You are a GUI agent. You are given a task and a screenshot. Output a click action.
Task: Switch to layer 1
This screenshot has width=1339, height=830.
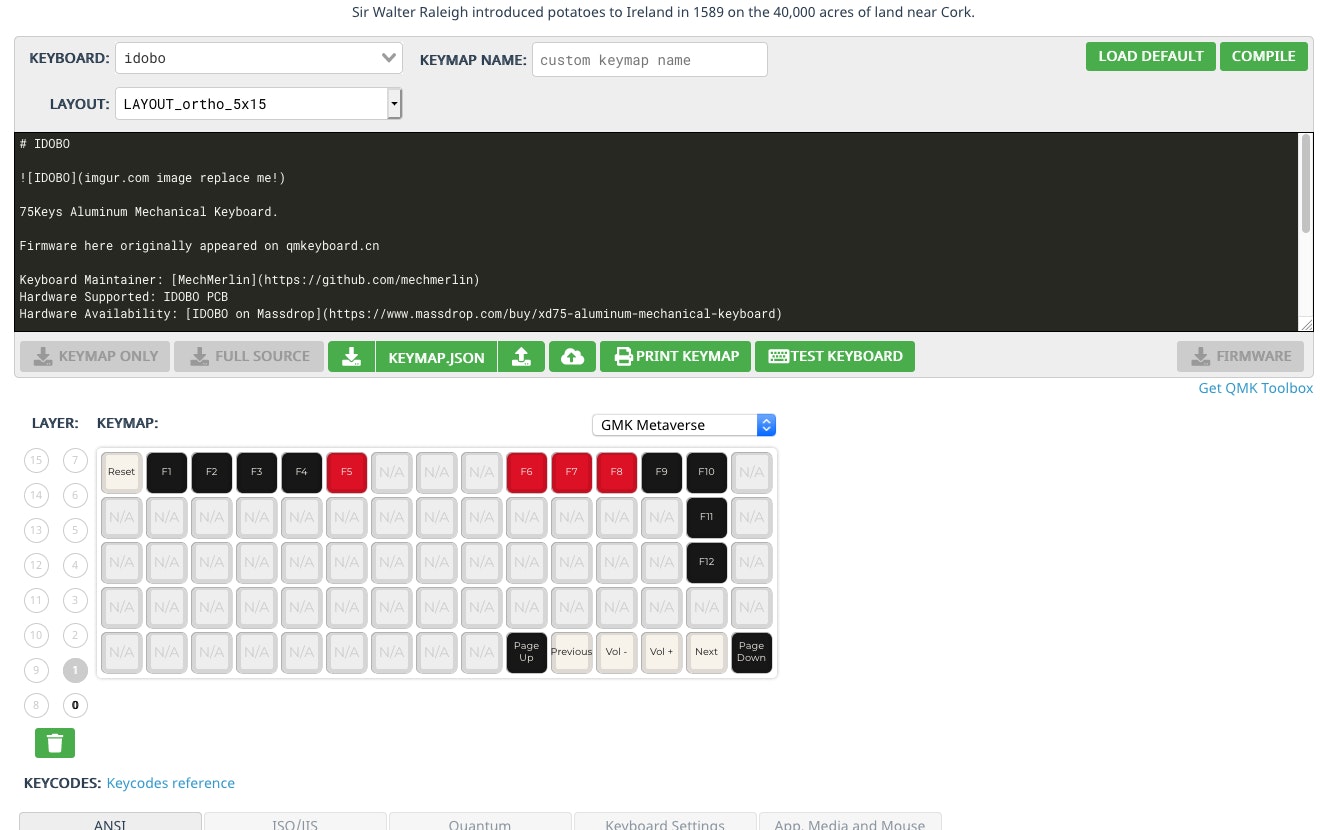[75, 670]
